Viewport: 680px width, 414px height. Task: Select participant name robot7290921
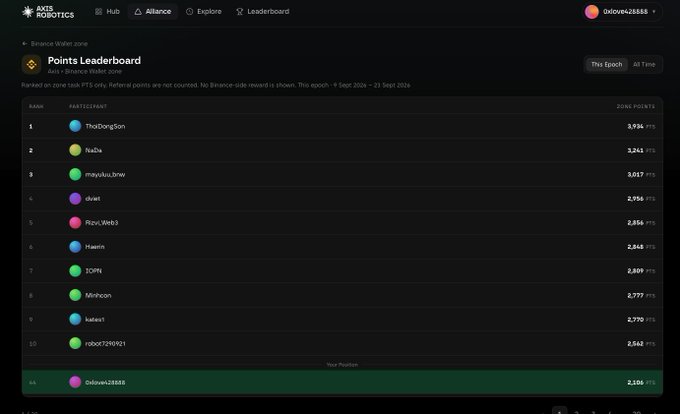tap(105, 343)
